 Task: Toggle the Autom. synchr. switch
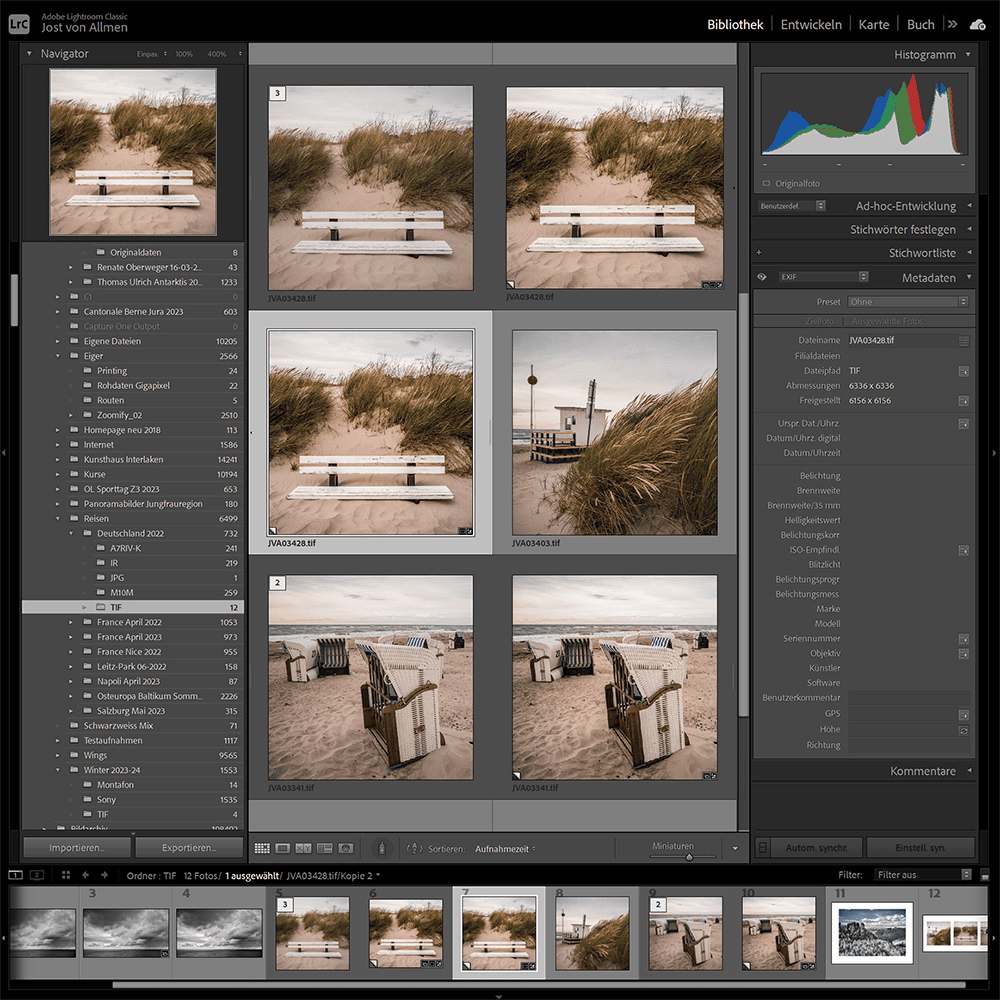pos(762,848)
